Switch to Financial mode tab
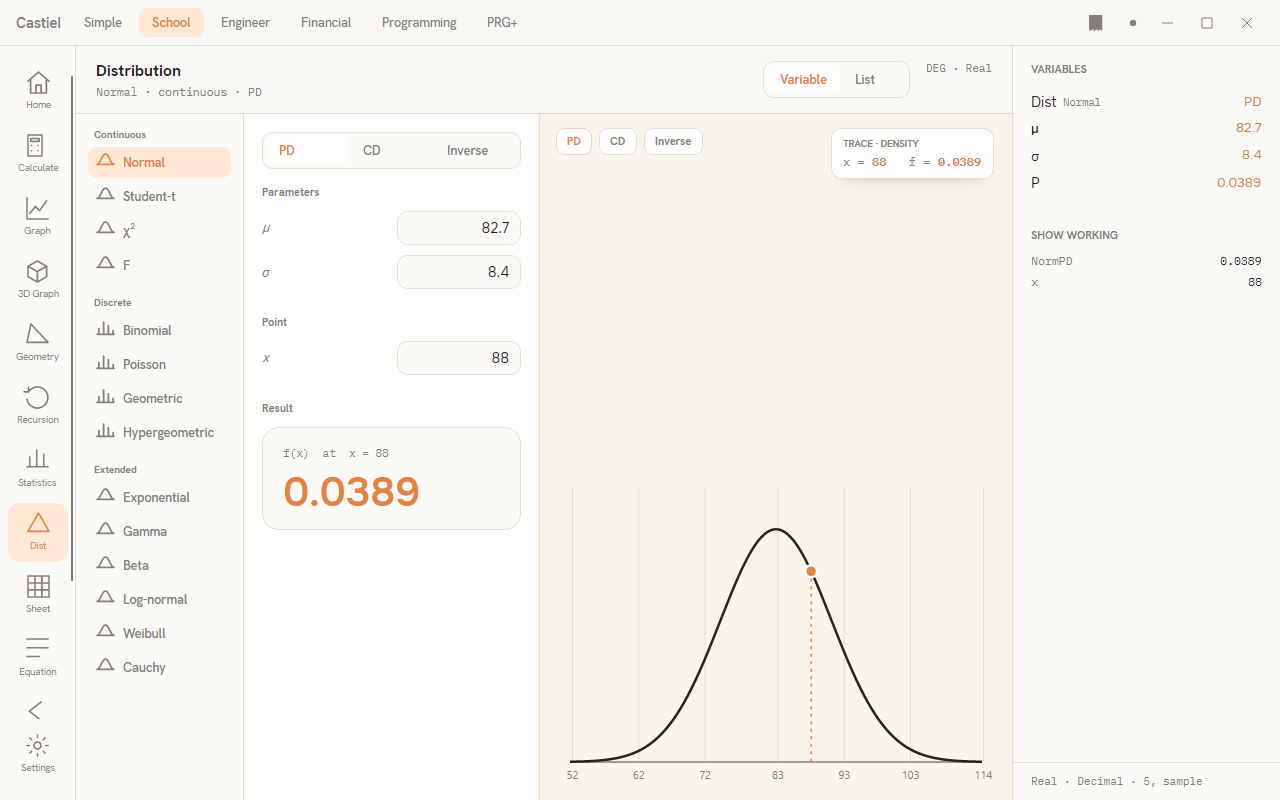The width and height of the screenshot is (1280, 800). (x=326, y=22)
